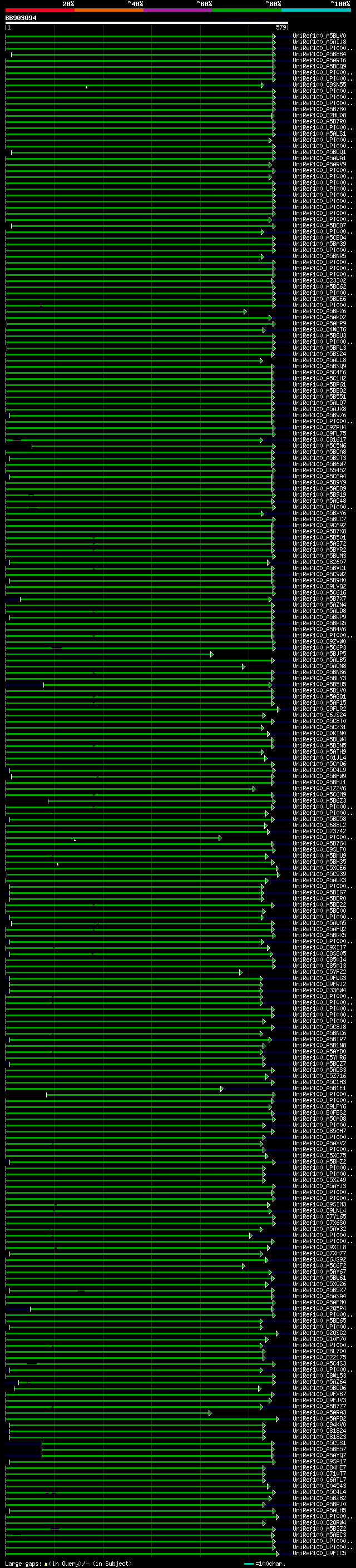This screenshot has width=356, height=1568.
Task: Select hit UniRef100_A5CAQ6
Action: [319, 764]
